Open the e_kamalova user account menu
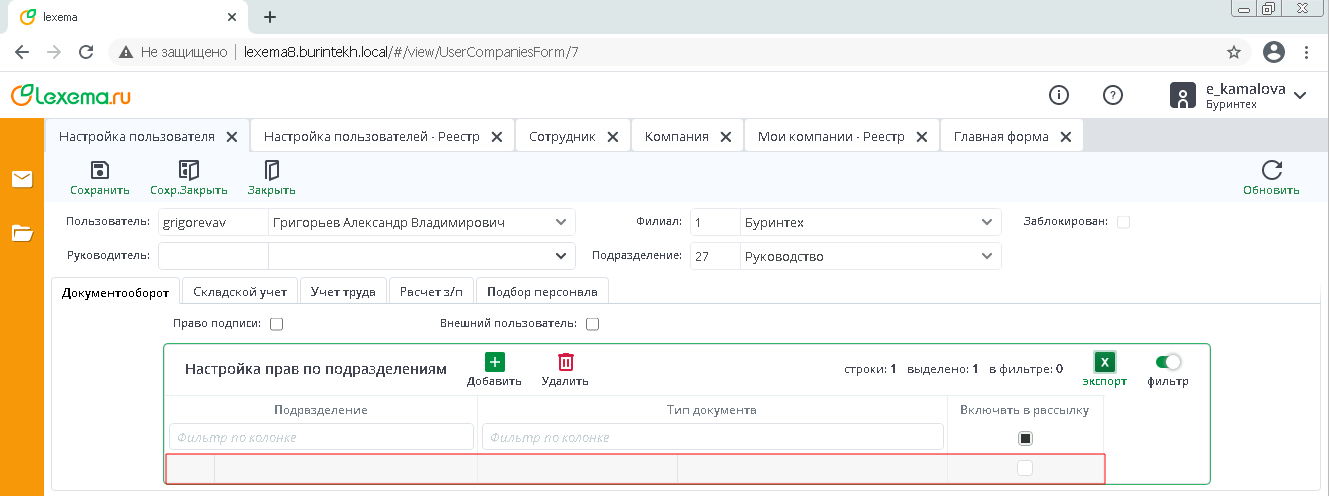Image resolution: width=1329 pixels, height=496 pixels. (1300, 95)
